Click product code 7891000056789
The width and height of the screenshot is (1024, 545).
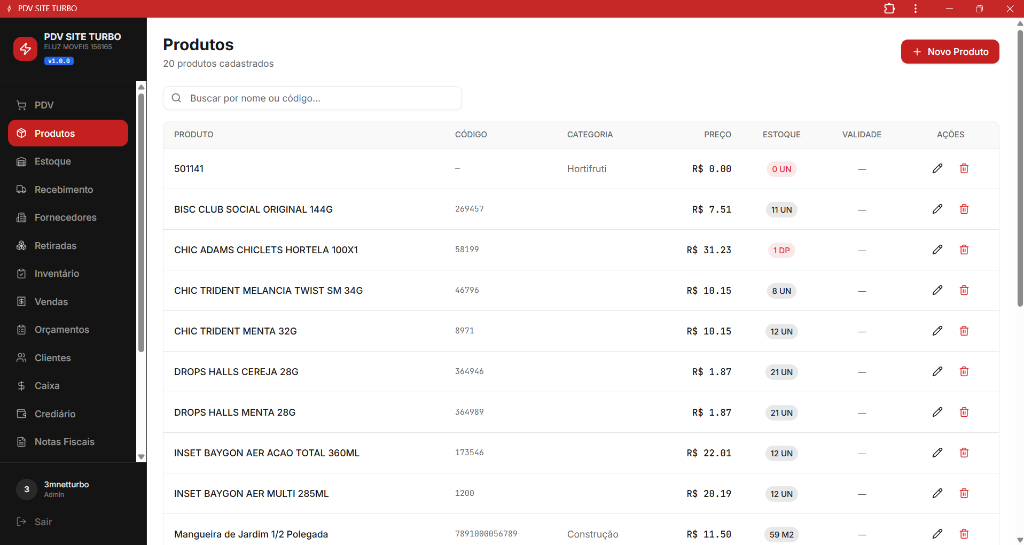(x=486, y=533)
